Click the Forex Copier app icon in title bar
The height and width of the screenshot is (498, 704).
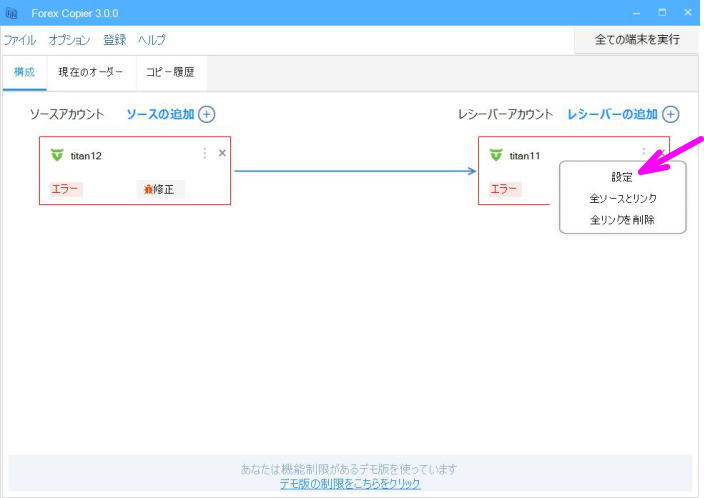tap(11, 13)
